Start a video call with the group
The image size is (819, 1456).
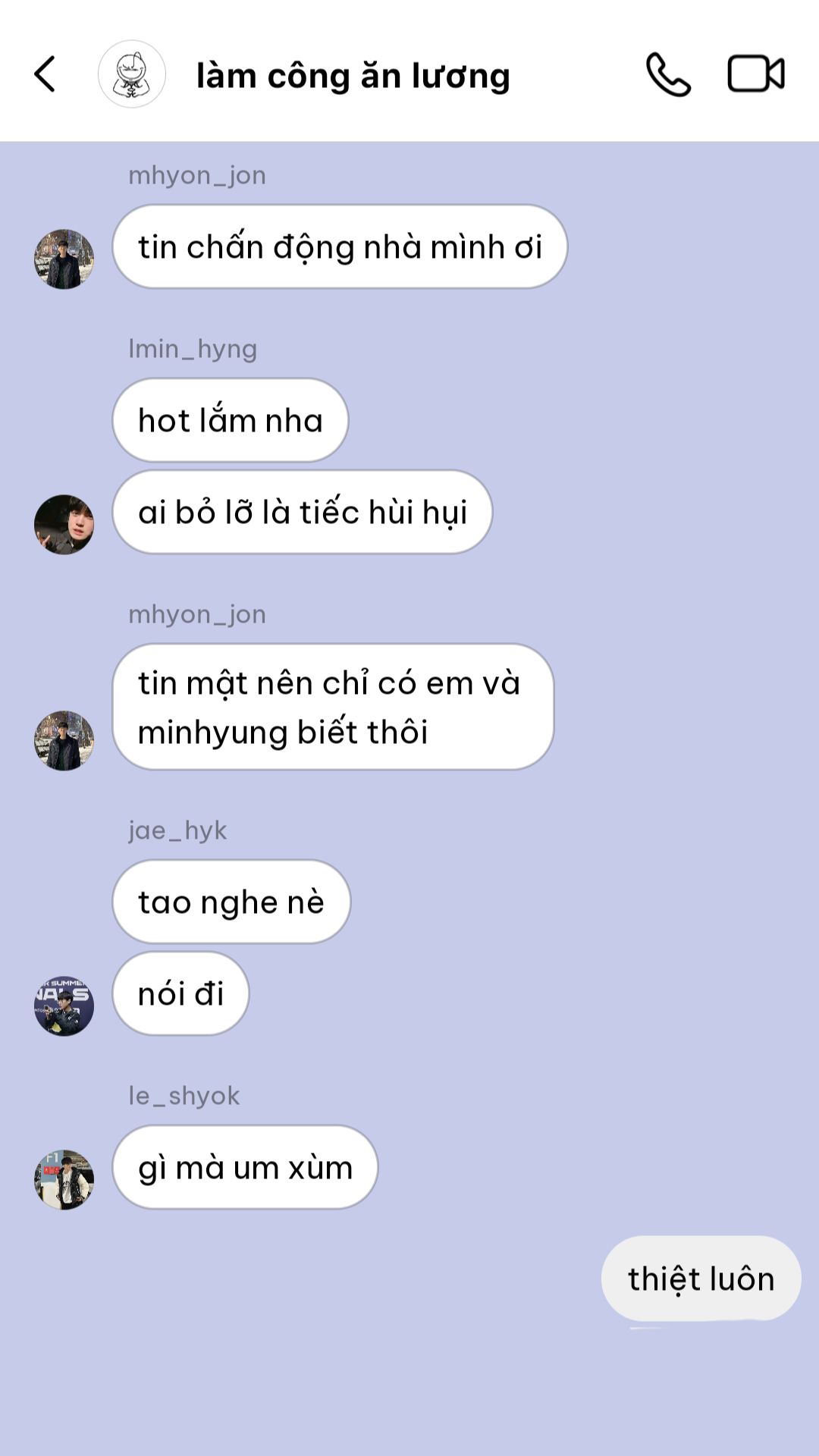pyautogui.click(x=756, y=74)
